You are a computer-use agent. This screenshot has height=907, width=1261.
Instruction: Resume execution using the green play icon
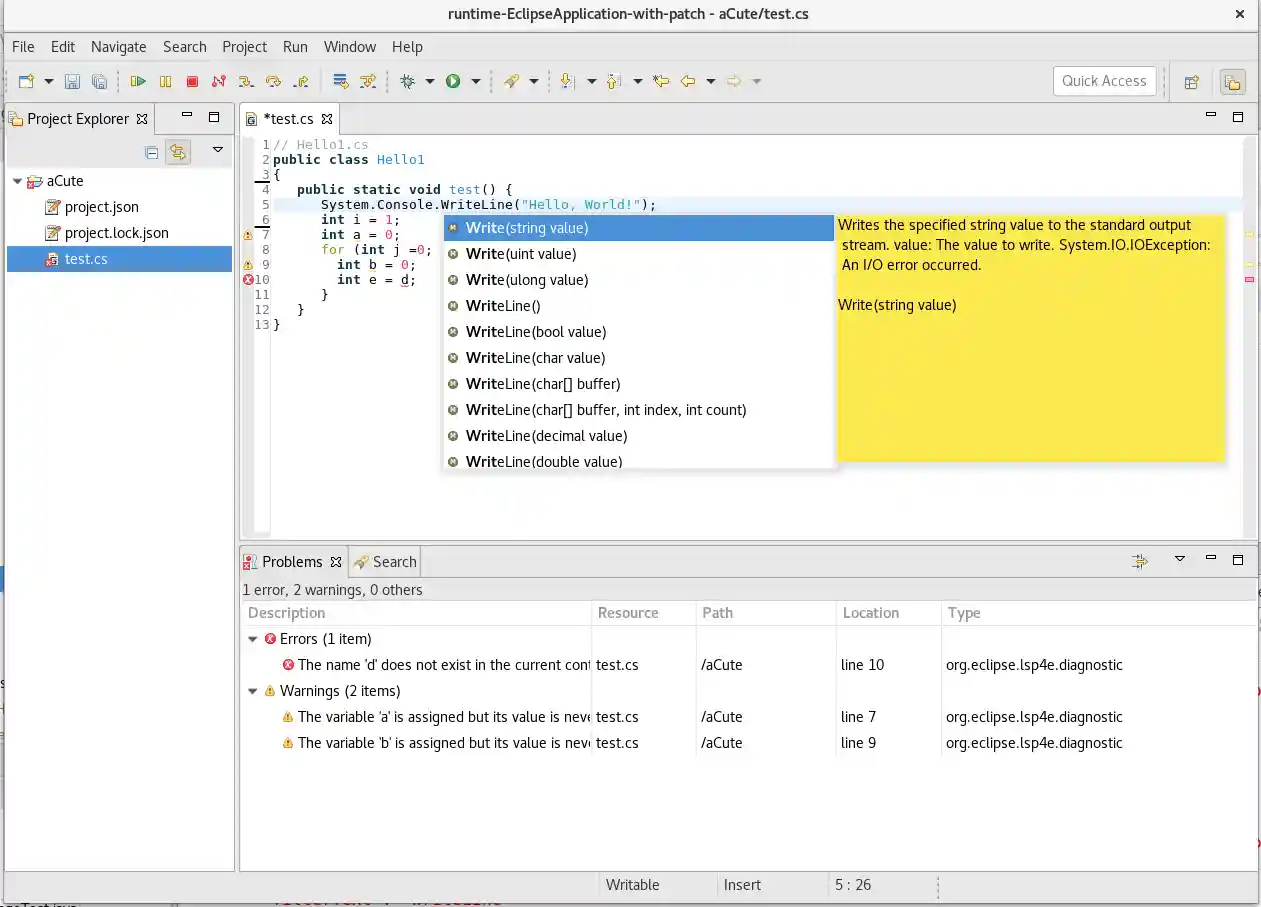click(138, 81)
